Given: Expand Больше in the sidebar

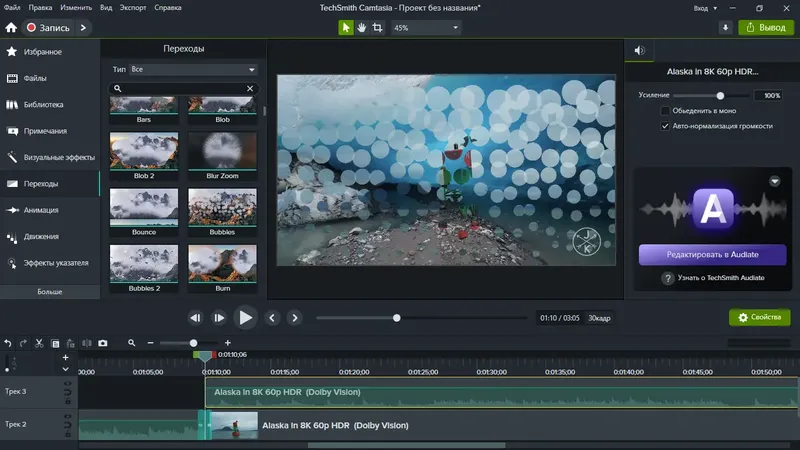Looking at the screenshot, I should tap(49, 292).
